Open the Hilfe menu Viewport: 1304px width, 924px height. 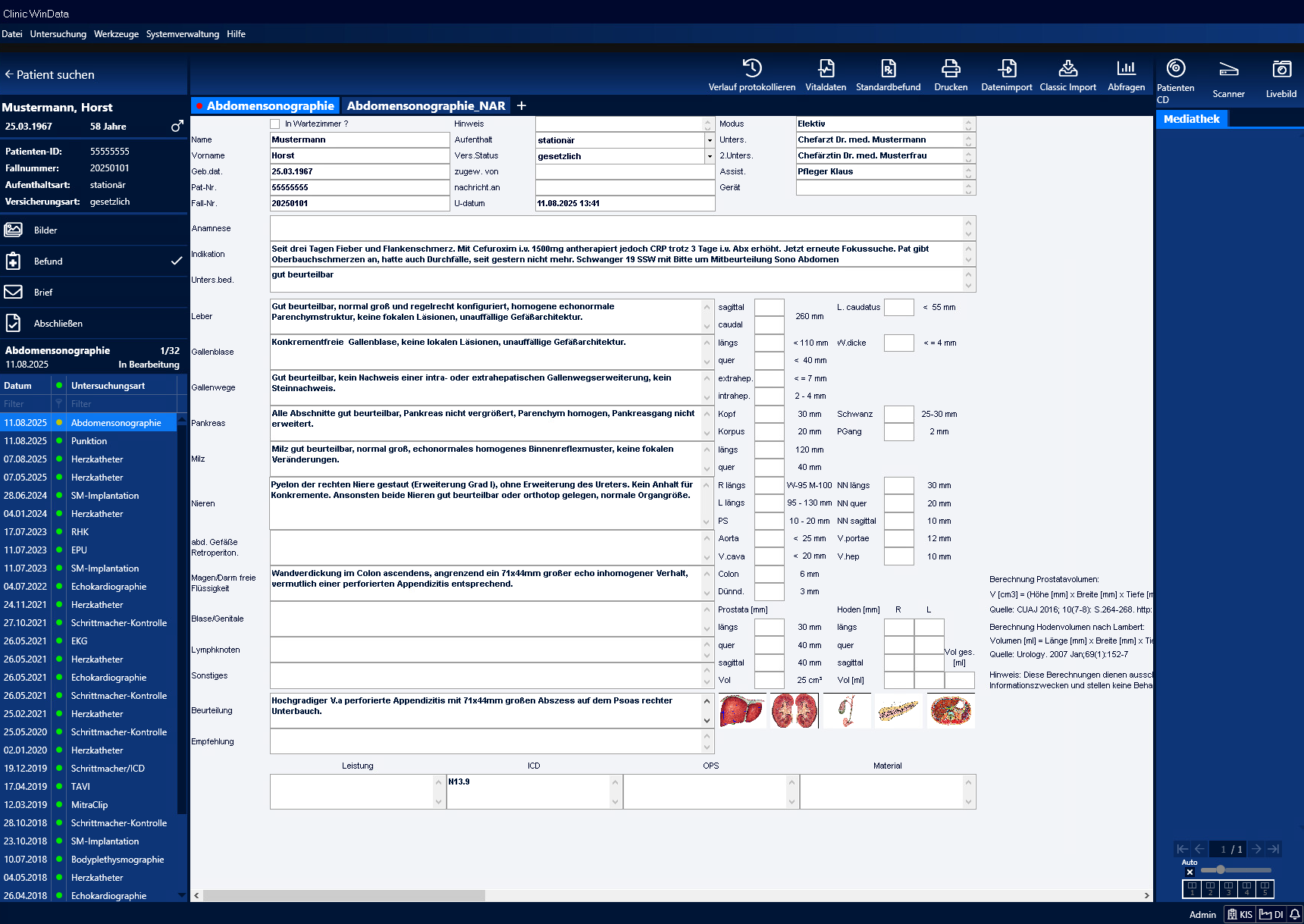[236, 34]
